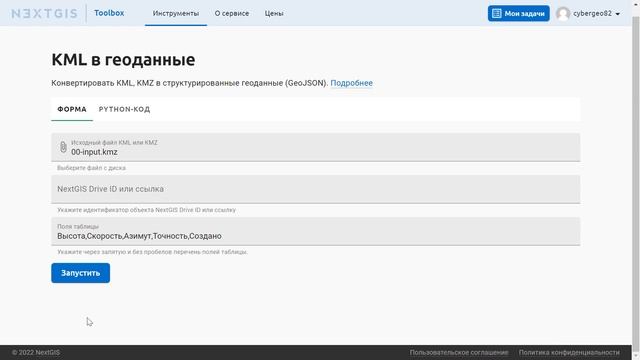Click the tasks list icon in Мои задачи
640x360 pixels.
coord(496,13)
